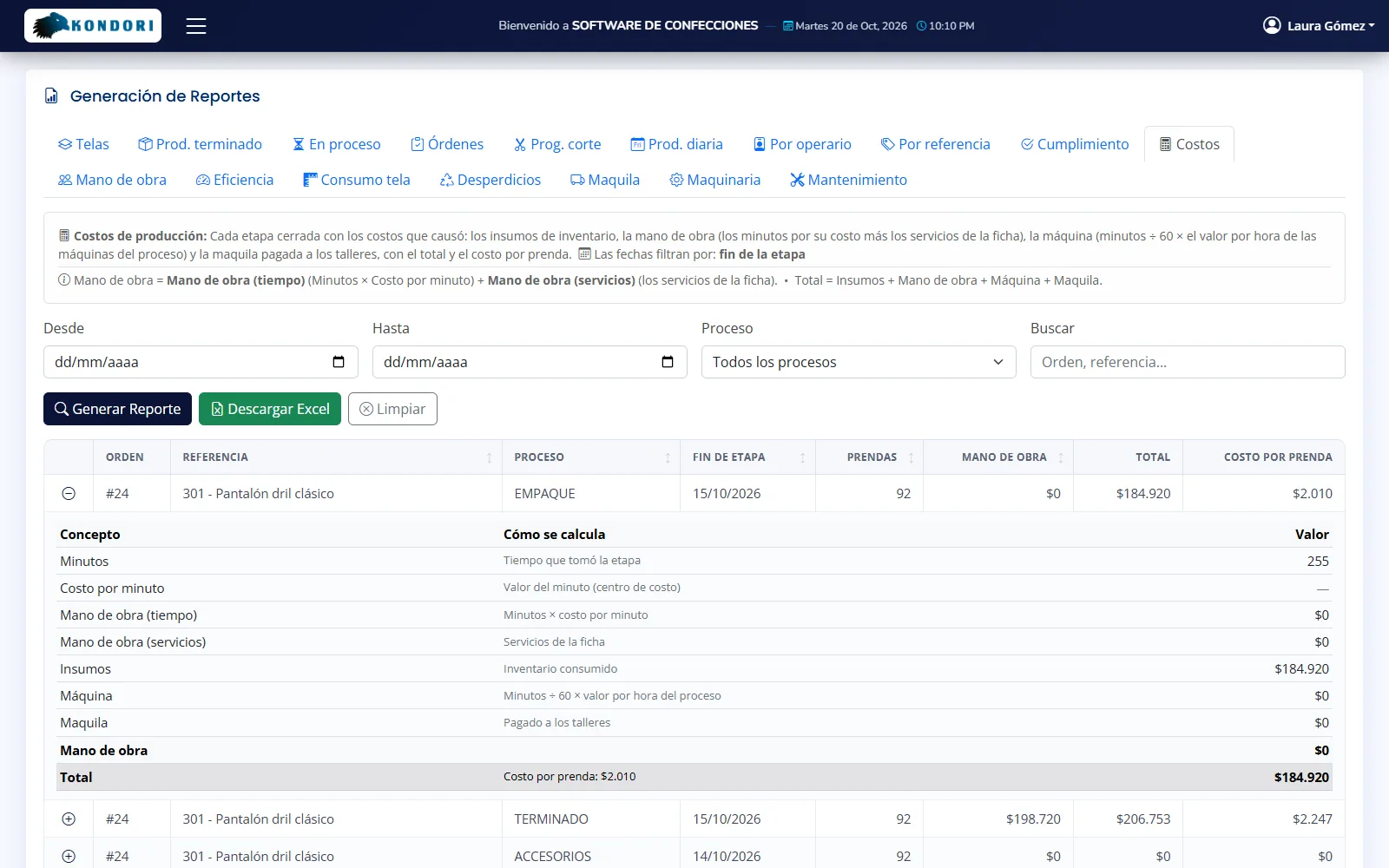Select the Órdenes tab

point(447,144)
